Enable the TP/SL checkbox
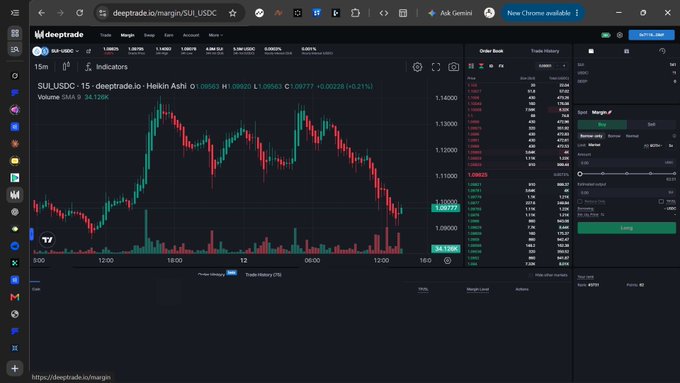 pos(661,202)
